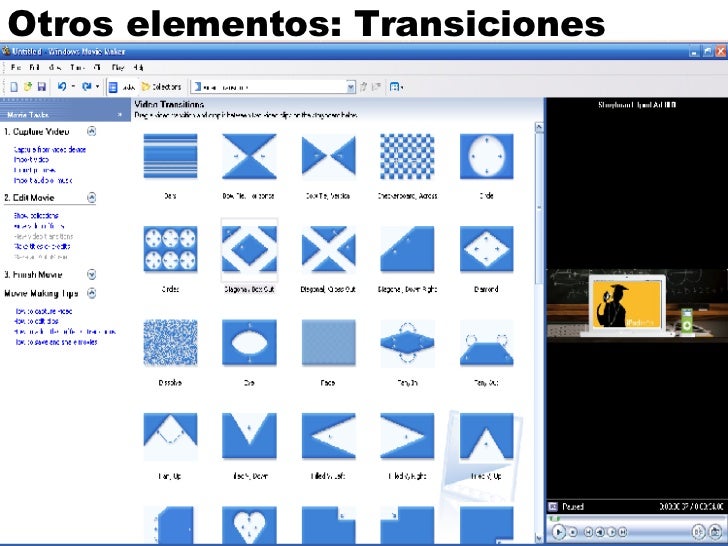Select the Dissolve transition
This screenshot has width=728, height=546.
click(x=170, y=343)
